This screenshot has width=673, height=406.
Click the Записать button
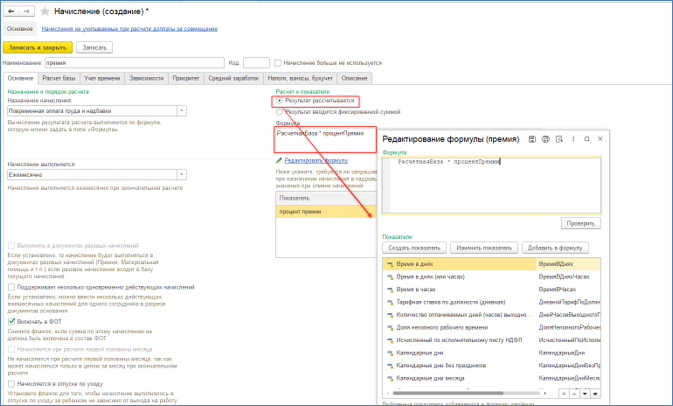94,47
